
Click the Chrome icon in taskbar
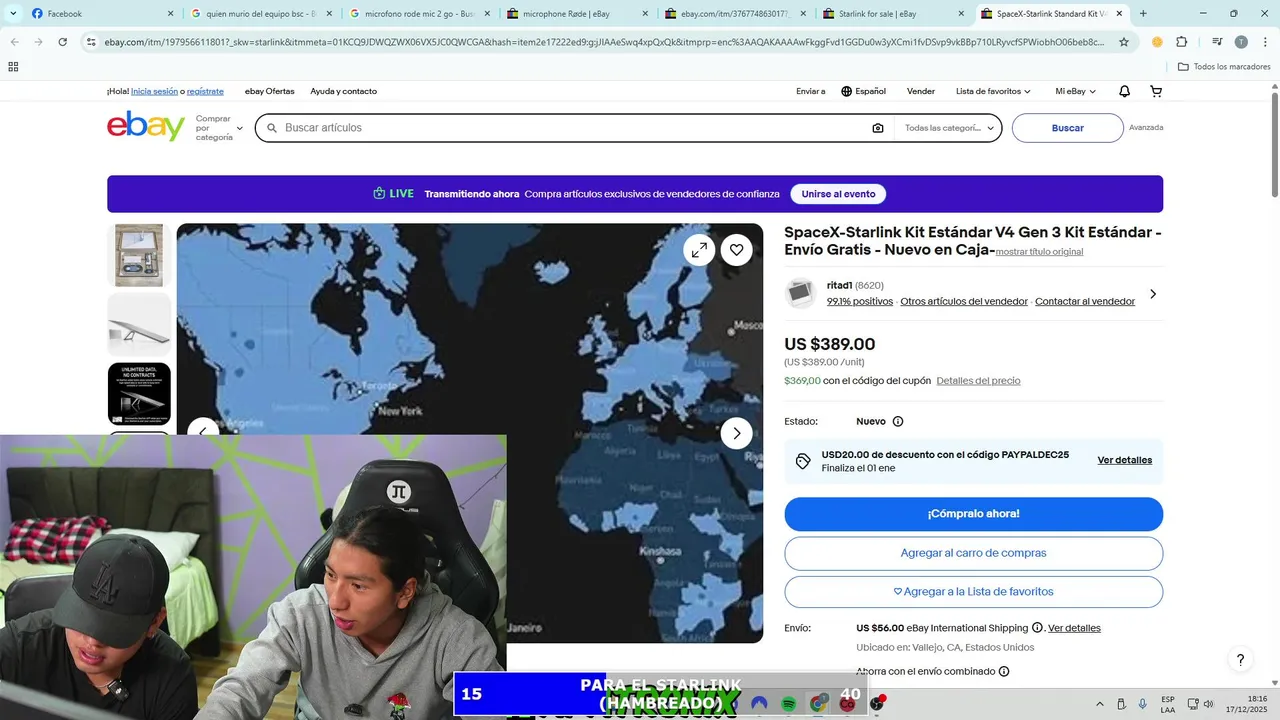(x=818, y=704)
